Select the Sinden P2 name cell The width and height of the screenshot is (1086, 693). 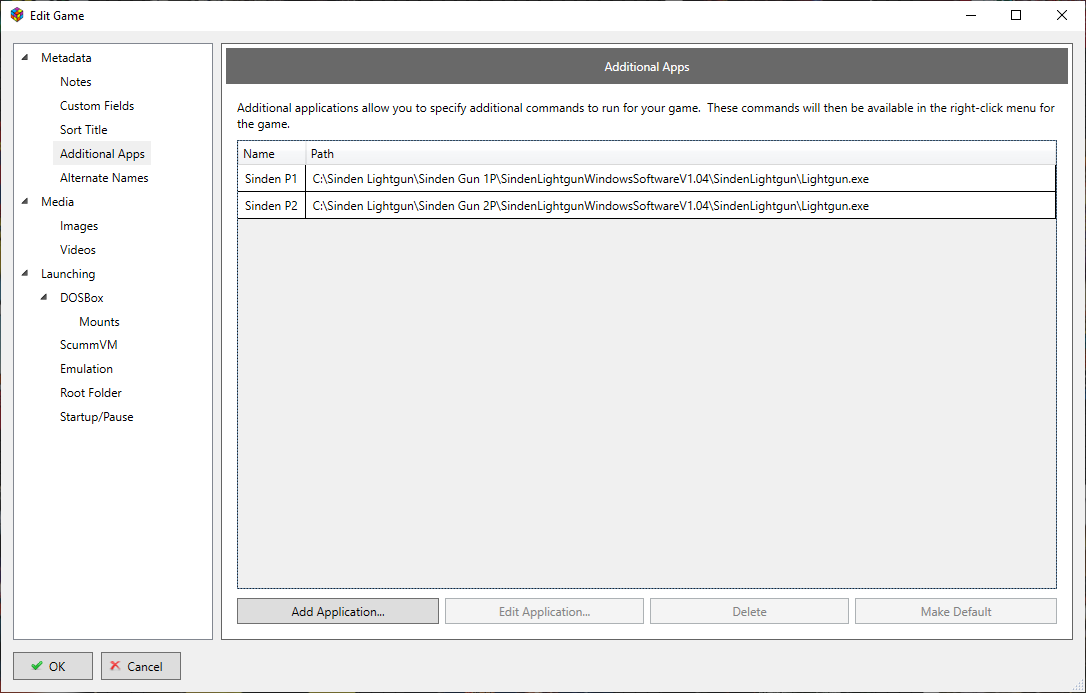click(272, 206)
